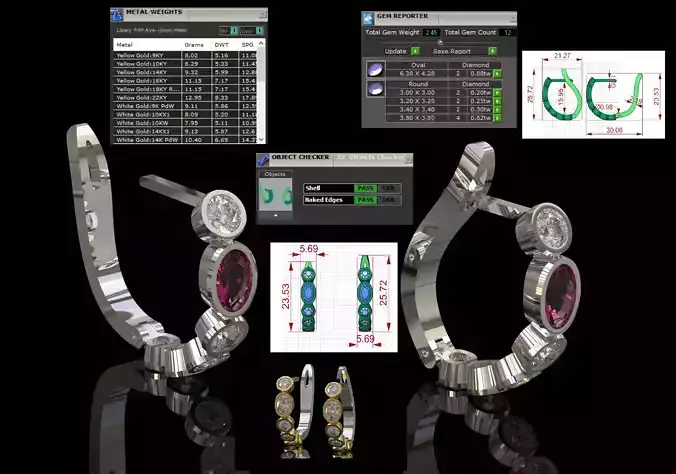Close the Metal Weights panel

(263, 15)
